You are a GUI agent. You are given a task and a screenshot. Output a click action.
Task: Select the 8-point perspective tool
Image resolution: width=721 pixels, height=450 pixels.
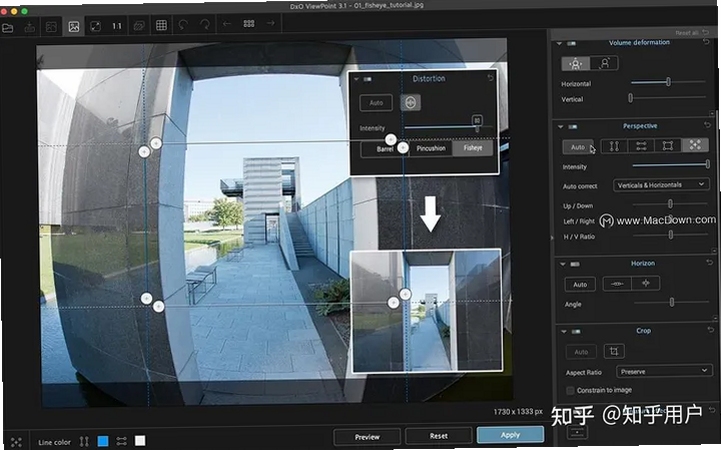click(x=695, y=145)
